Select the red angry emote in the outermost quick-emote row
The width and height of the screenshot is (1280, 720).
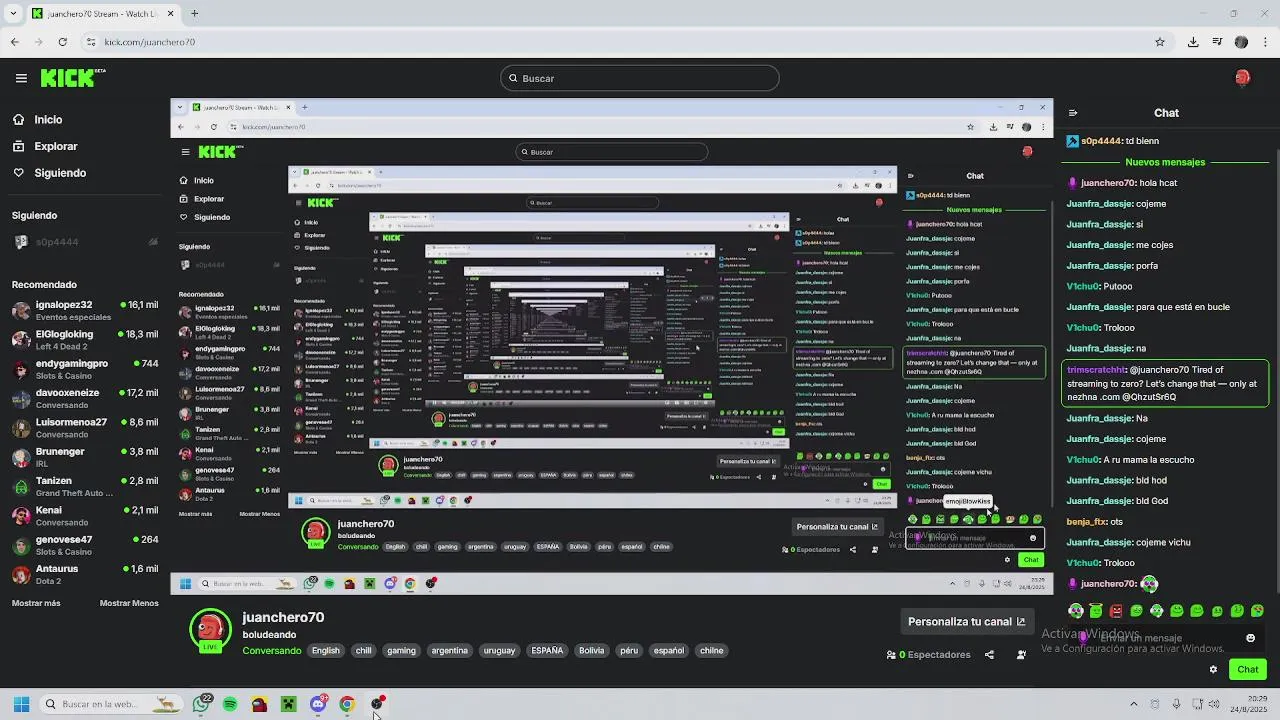coord(1116,611)
